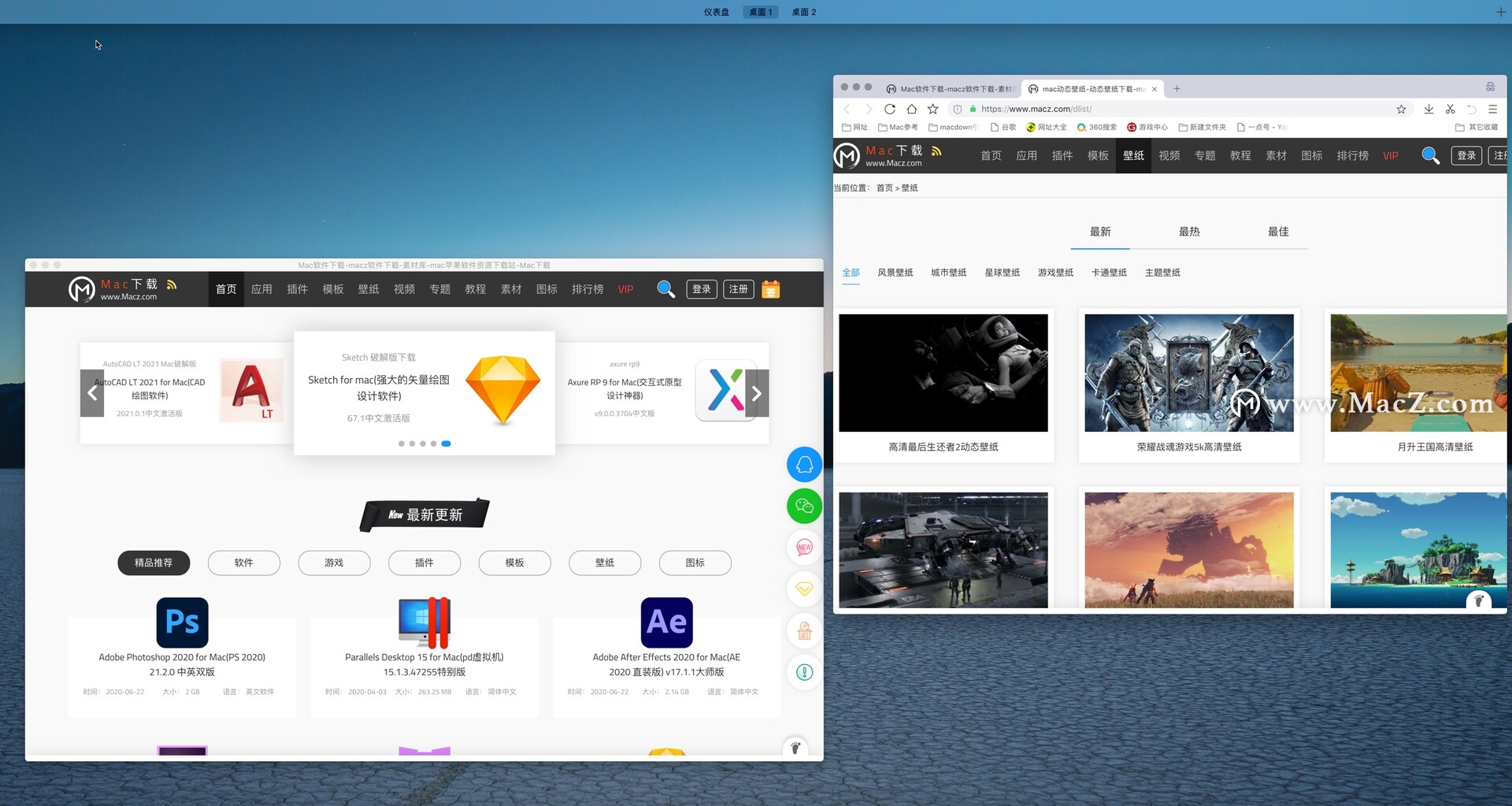Click the scissors screenshot icon in browser
1512x806 pixels.
point(1450,109)
